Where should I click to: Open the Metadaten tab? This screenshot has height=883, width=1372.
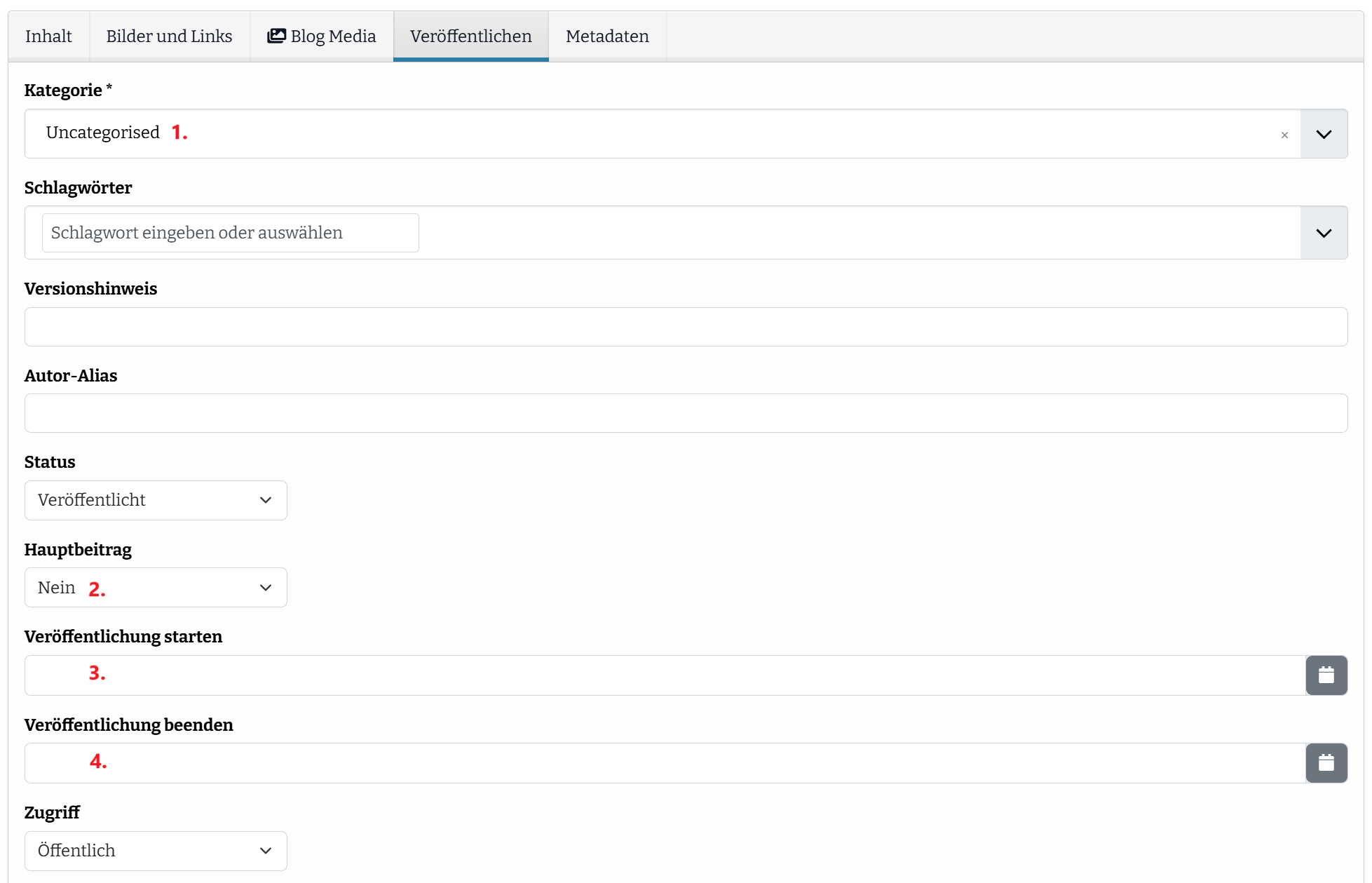606,36
